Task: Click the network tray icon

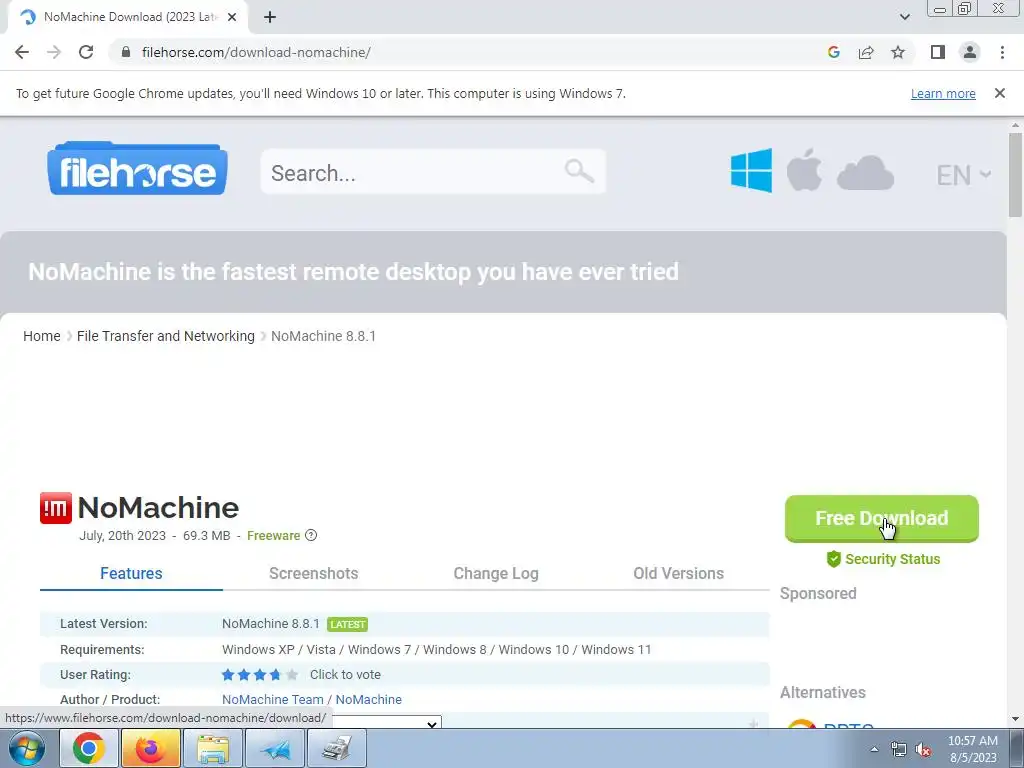Action: (899, 749)
